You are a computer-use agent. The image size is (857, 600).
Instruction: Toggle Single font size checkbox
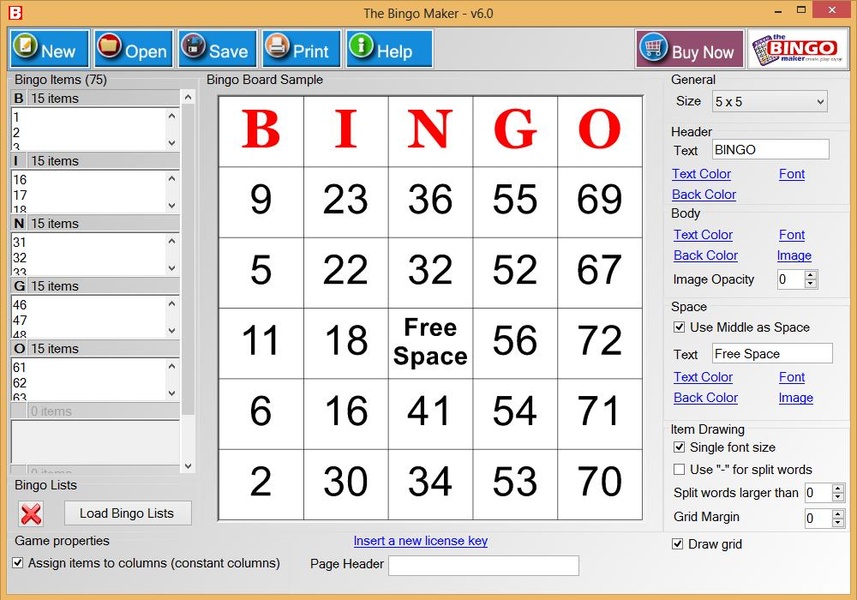coord(679,448)
